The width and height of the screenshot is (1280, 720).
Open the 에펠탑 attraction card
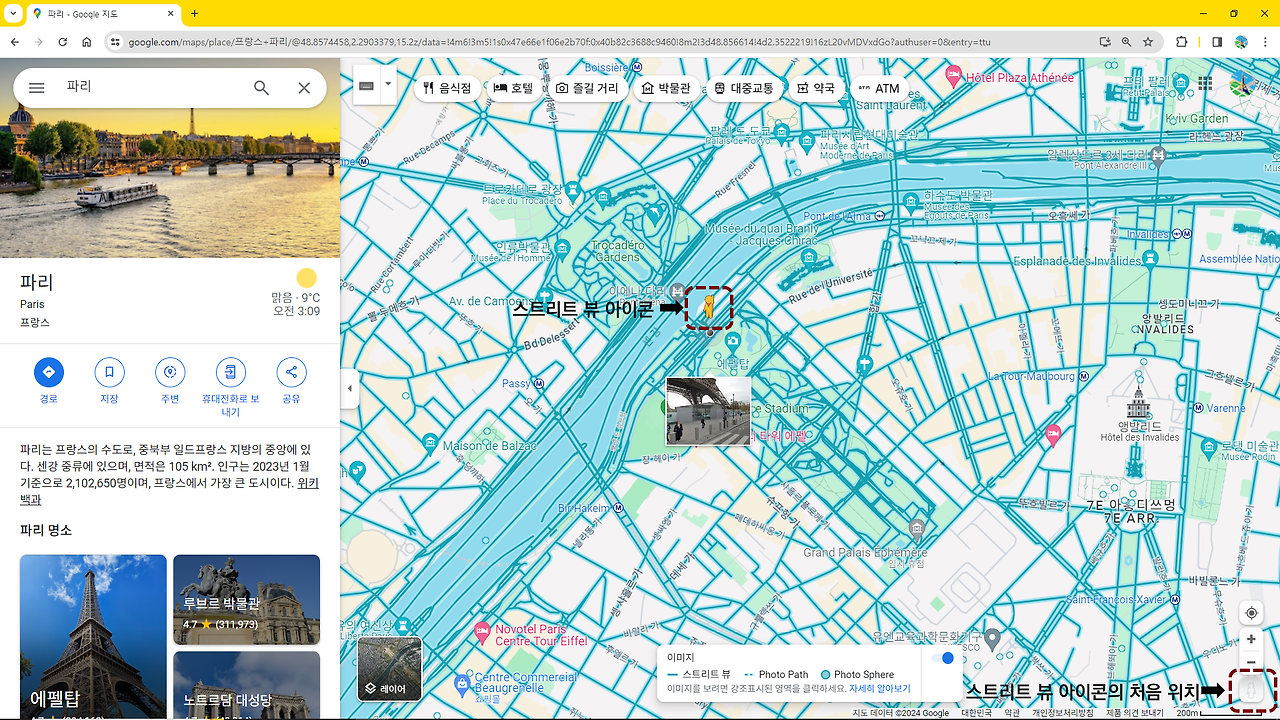[93, 637]
